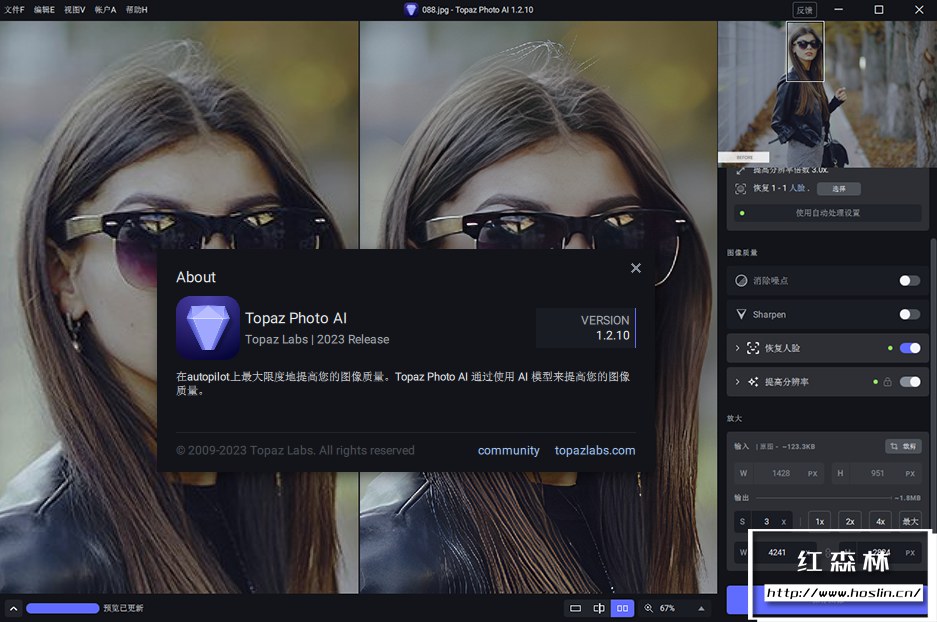Click the navigator thumbnail preview
Image resolution: width=937 pixels, height=622 pixels.
(x=827, y=94)
